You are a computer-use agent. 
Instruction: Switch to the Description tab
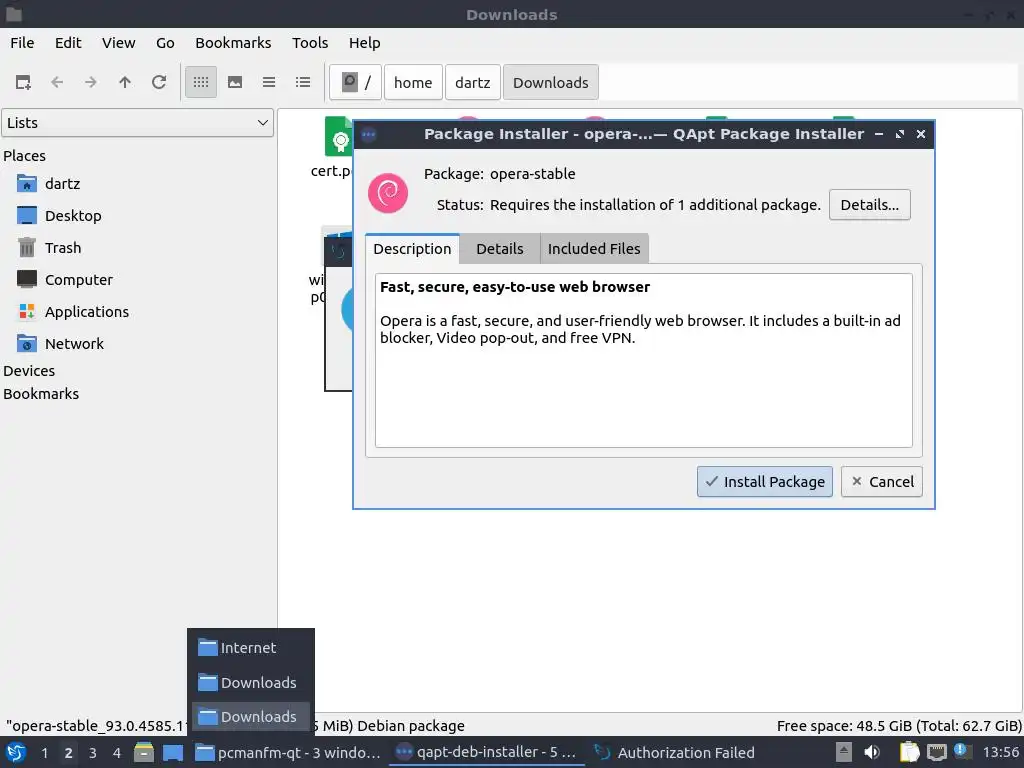tap(412, 249)
